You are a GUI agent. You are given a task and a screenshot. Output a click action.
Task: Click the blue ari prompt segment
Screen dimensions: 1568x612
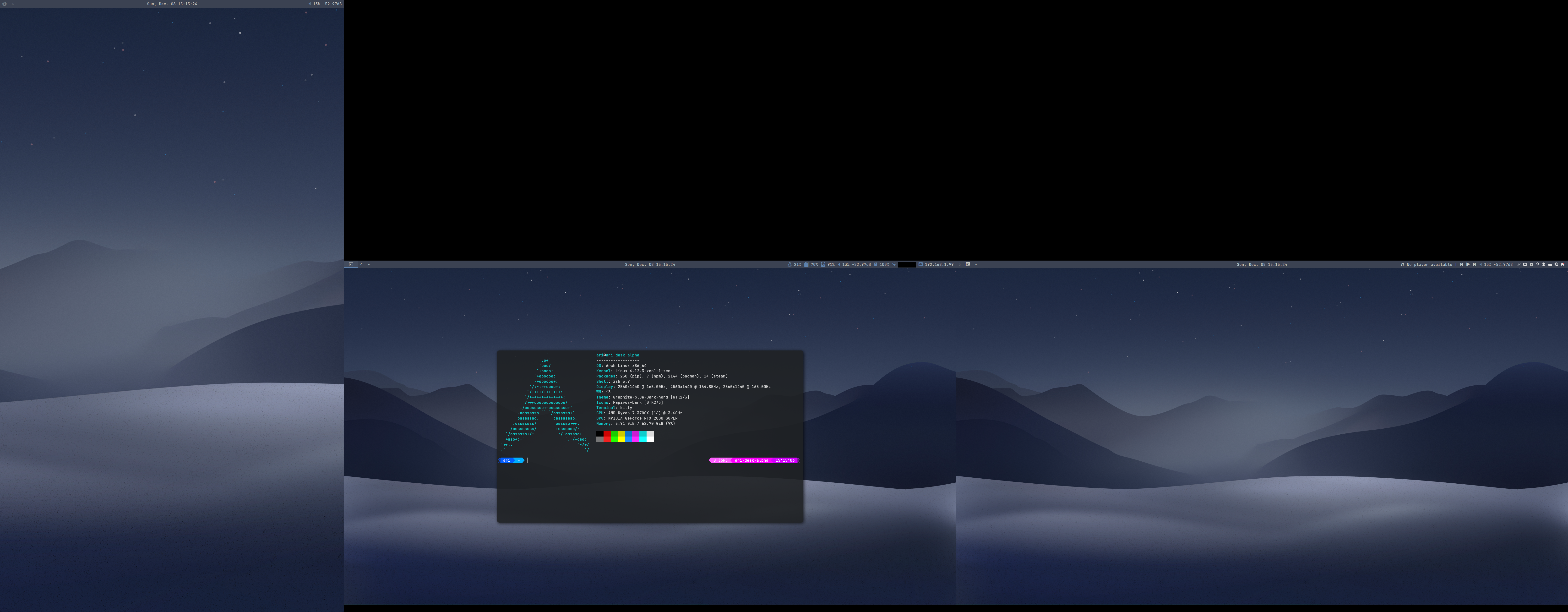point(507,460)
